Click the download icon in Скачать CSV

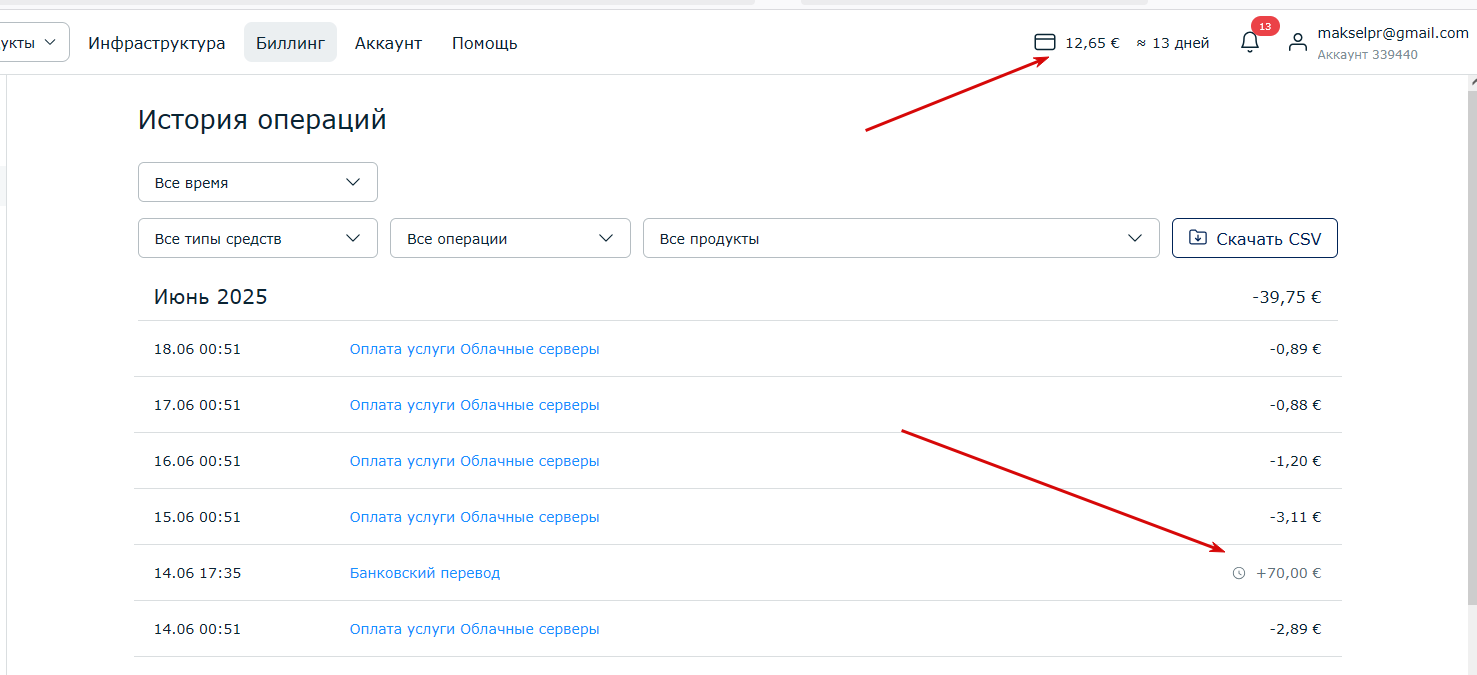[x=1197, y=238]
